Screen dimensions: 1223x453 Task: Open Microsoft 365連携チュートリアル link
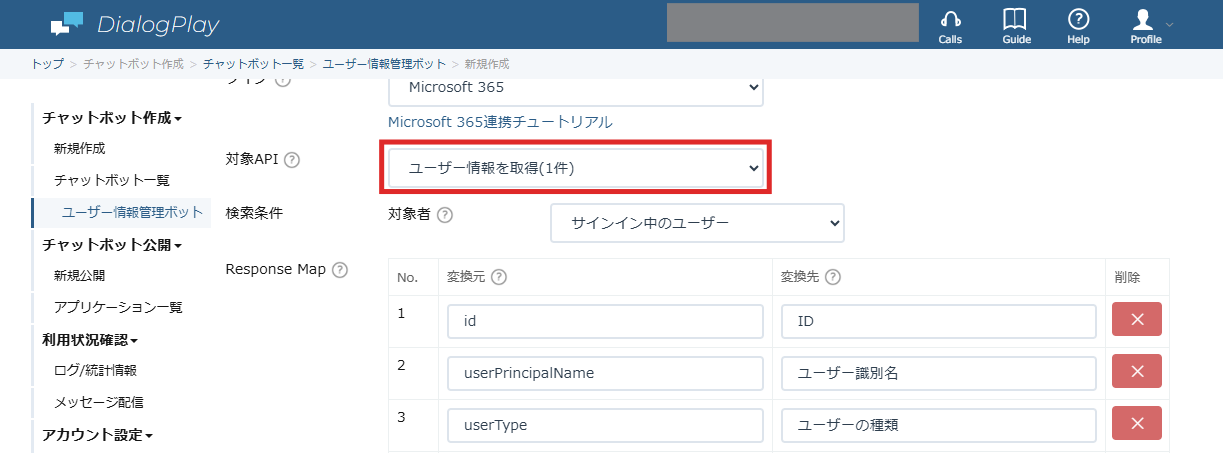[x=500, y=122]
